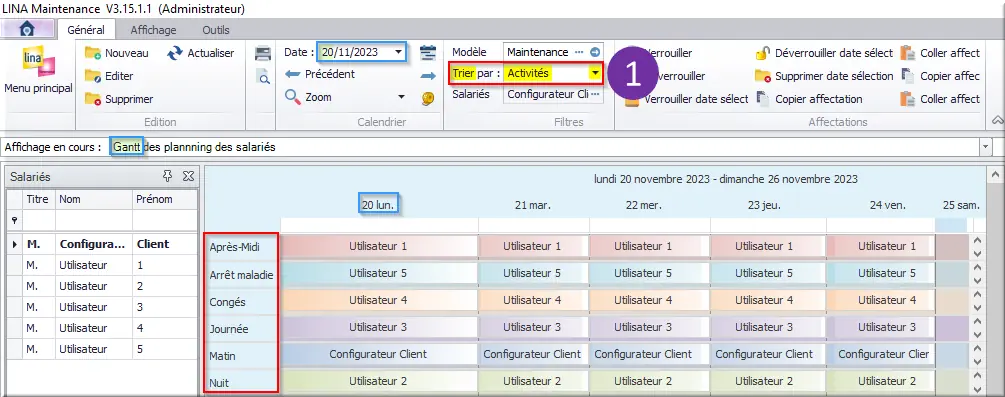Image resolution: width=1005 pixels, height=397 pixels.
Task: Select Utilisateur 1 bar on 20 lun.
Action: pos(378,246)
